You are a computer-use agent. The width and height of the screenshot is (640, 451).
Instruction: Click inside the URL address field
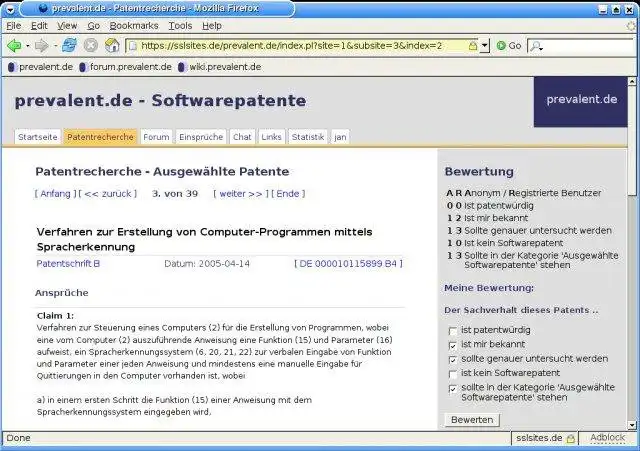(302, 46)
